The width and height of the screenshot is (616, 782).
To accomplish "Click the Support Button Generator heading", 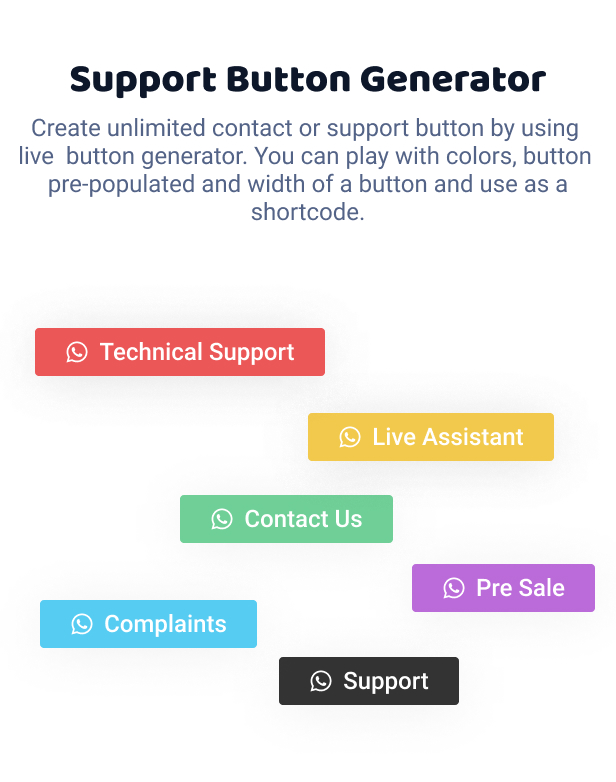I will 308,80.
